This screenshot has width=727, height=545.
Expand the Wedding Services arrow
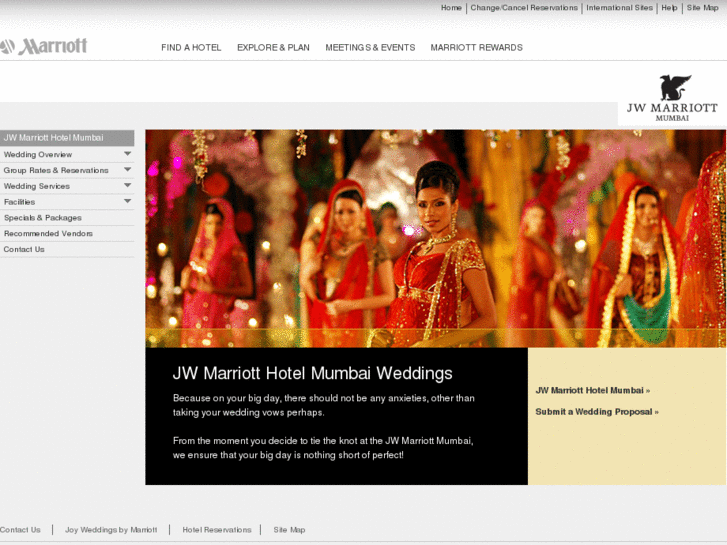(128, 186)
